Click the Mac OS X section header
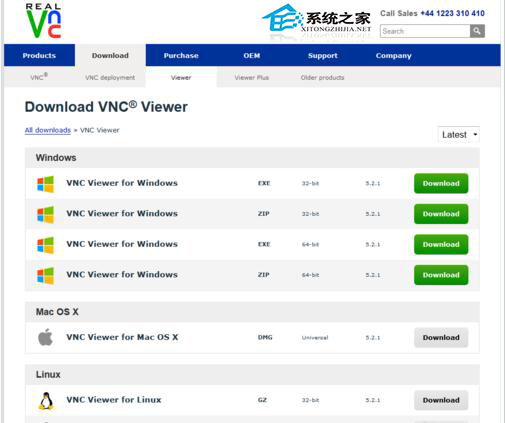 [252, 312]
